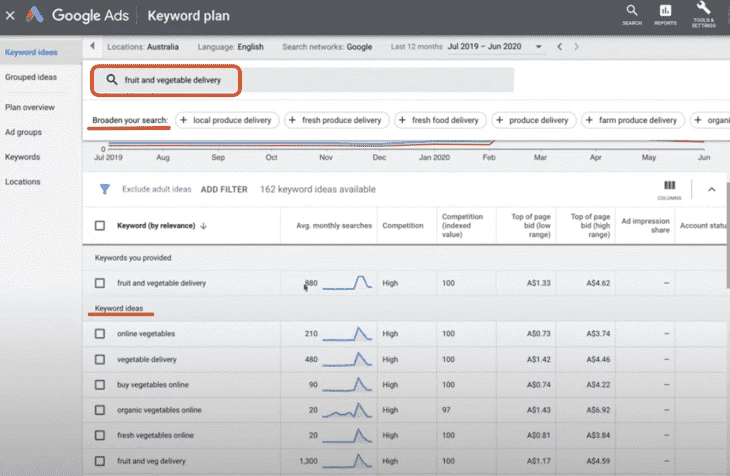Click trend sparkline for 'organic vegetables online'
This screenshot has width=730, height=476.
pyautogui.click(x=347, y=409)
